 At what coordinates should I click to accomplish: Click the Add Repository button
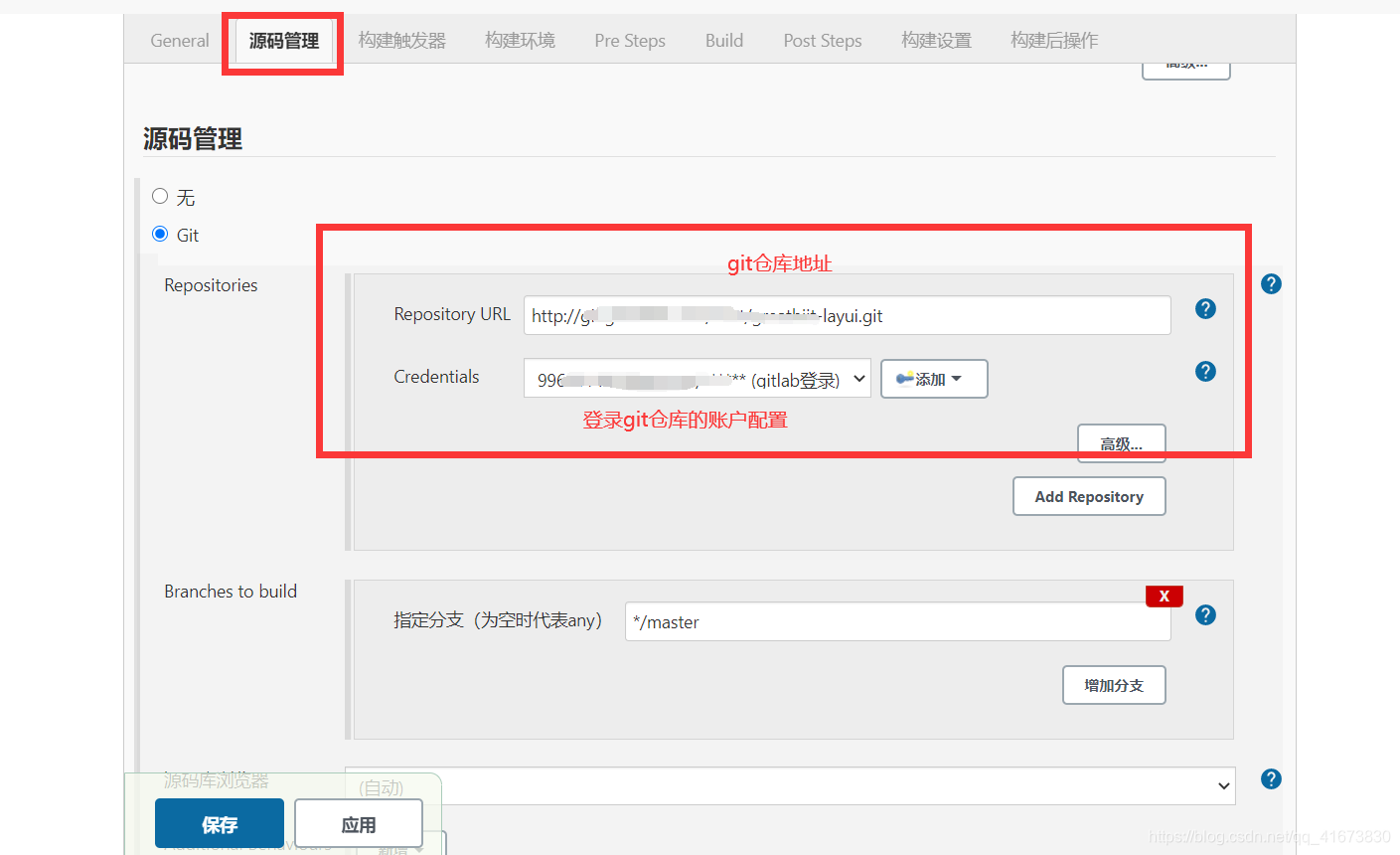pos(1089,496)
